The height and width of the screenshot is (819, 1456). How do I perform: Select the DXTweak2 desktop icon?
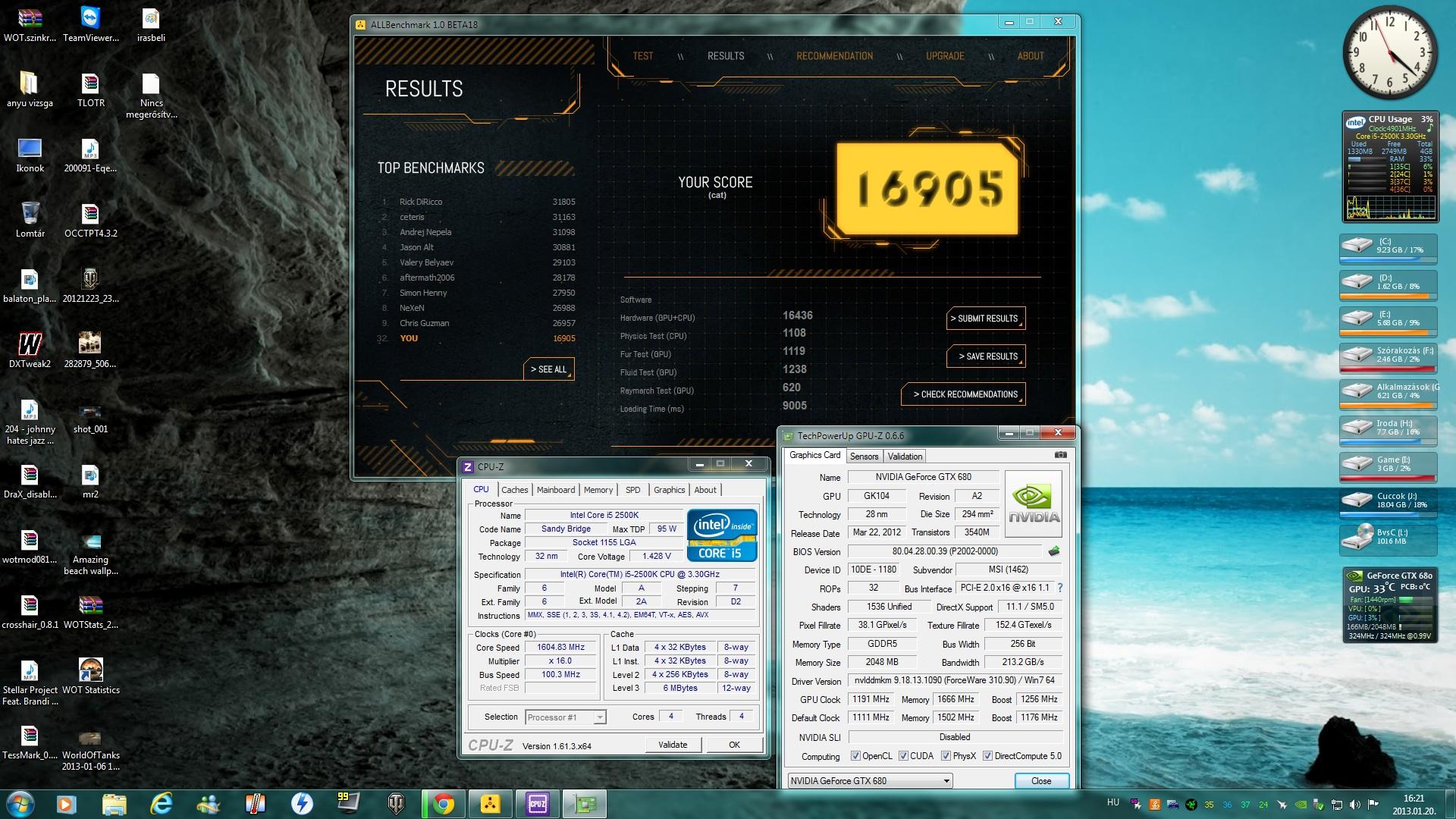(x=30, y=350)
